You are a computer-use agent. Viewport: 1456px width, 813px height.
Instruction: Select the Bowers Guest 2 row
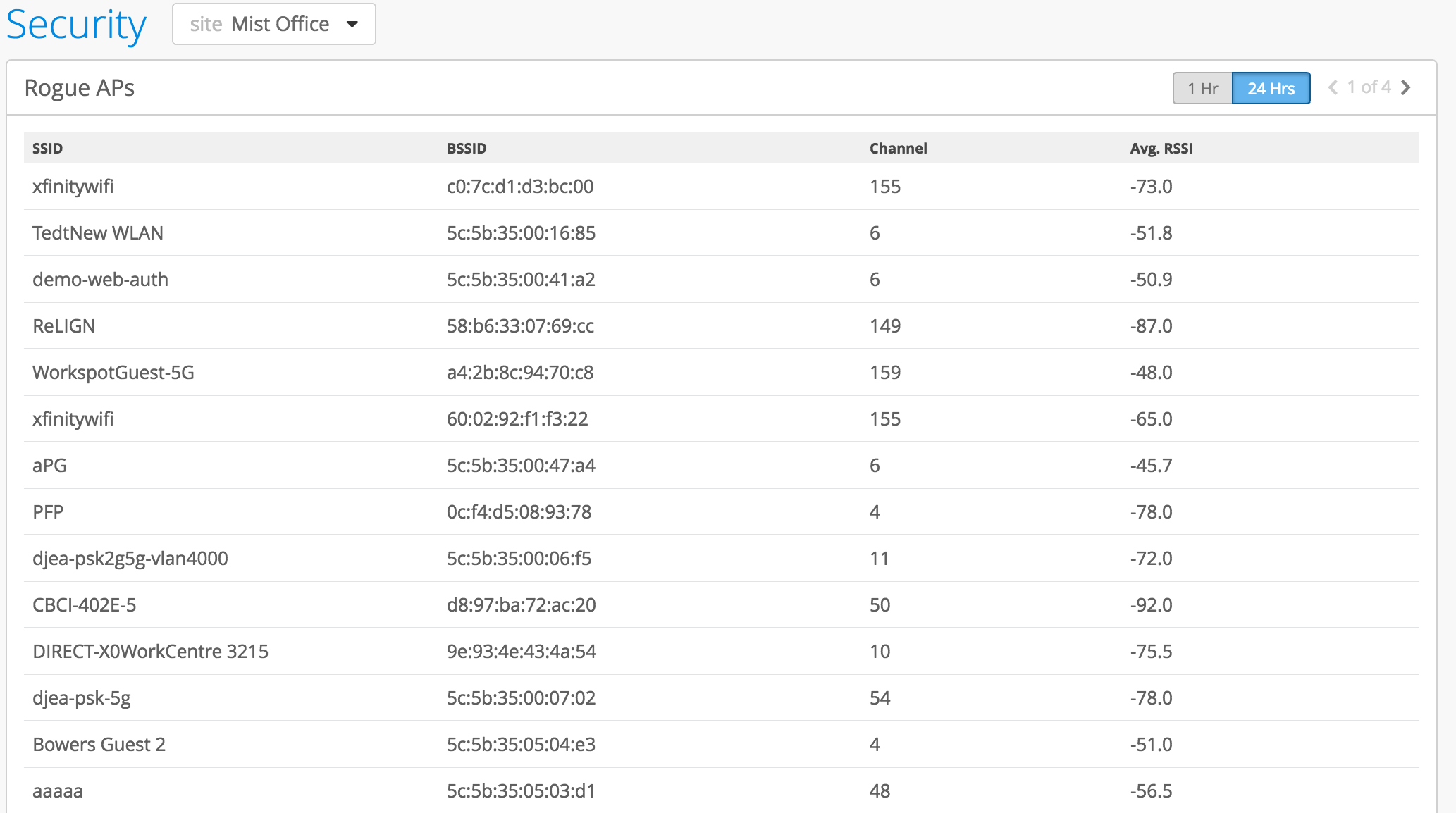(99, 744)
